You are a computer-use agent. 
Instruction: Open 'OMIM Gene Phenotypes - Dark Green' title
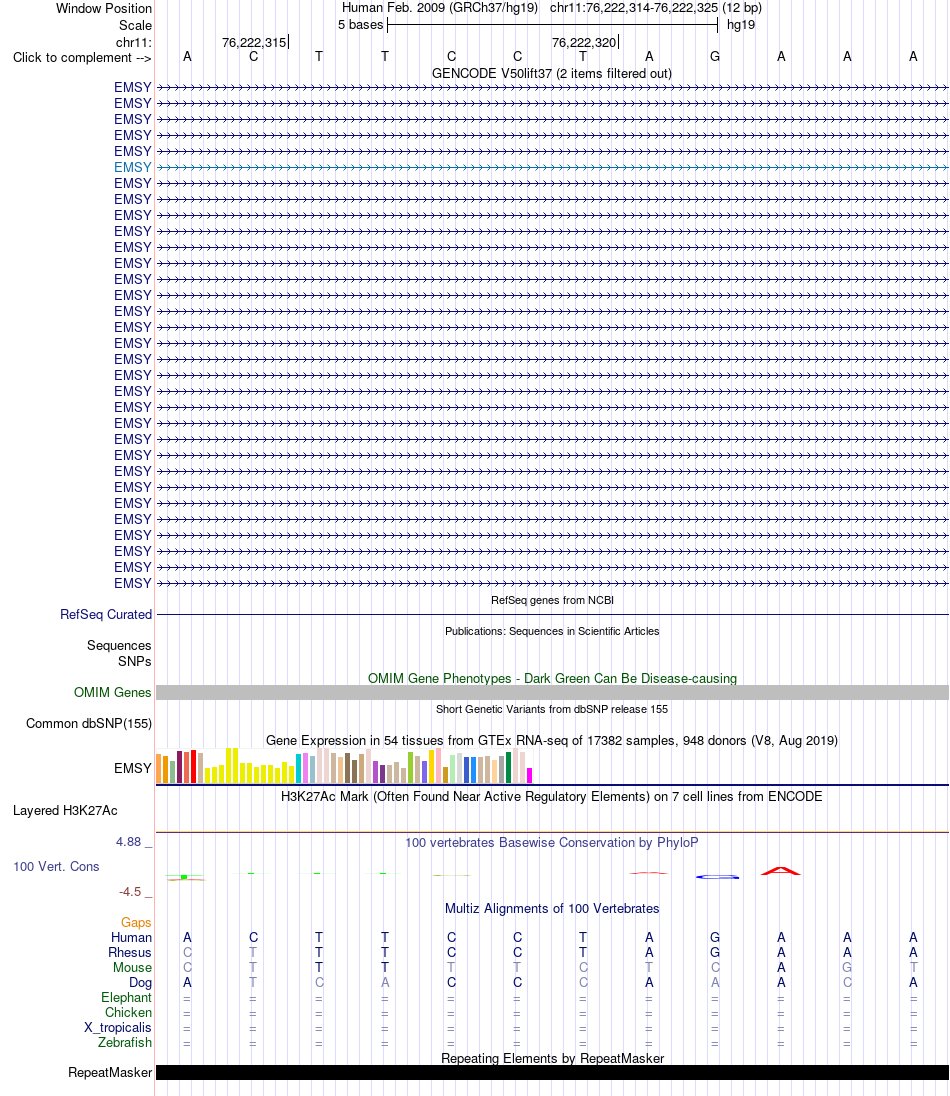[x=552, y=678]
